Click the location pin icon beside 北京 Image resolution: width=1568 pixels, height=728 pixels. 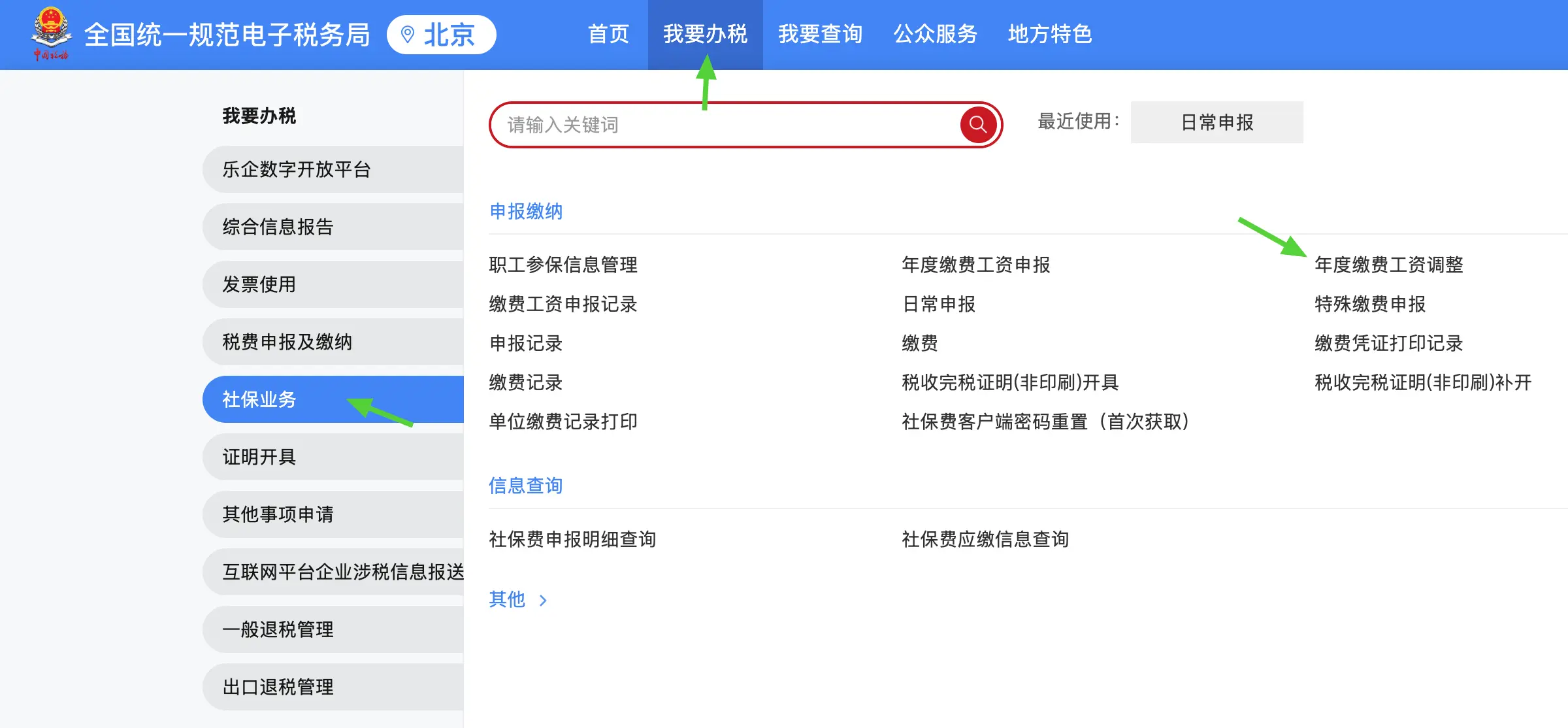(x=408, y=35)
